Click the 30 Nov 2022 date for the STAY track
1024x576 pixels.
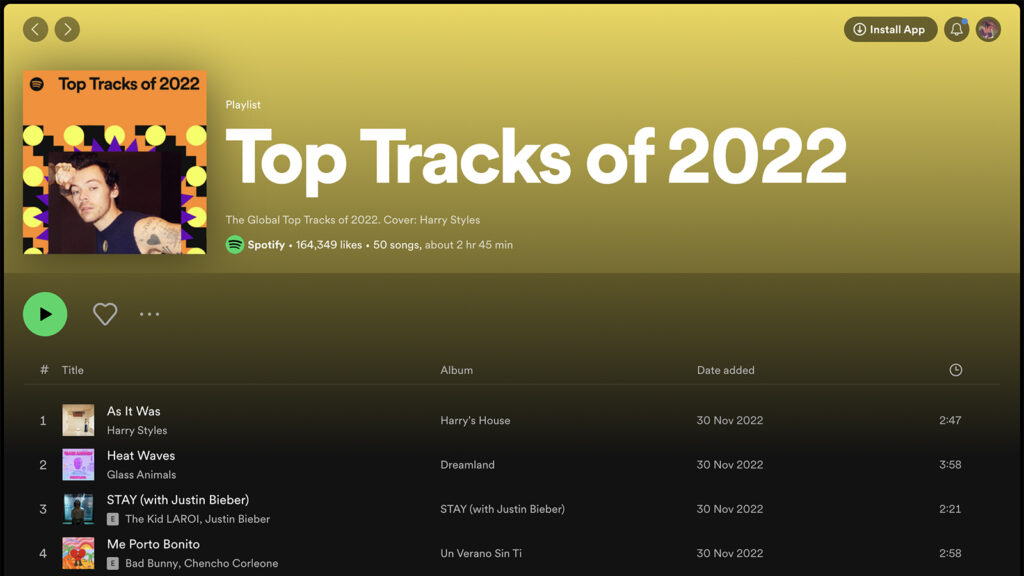click(x=729, y=509)
